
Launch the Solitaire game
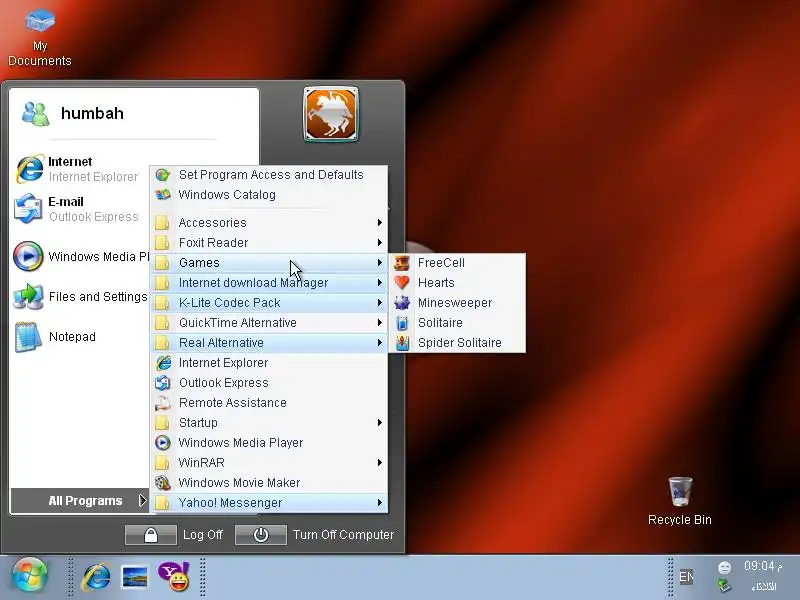458,322
